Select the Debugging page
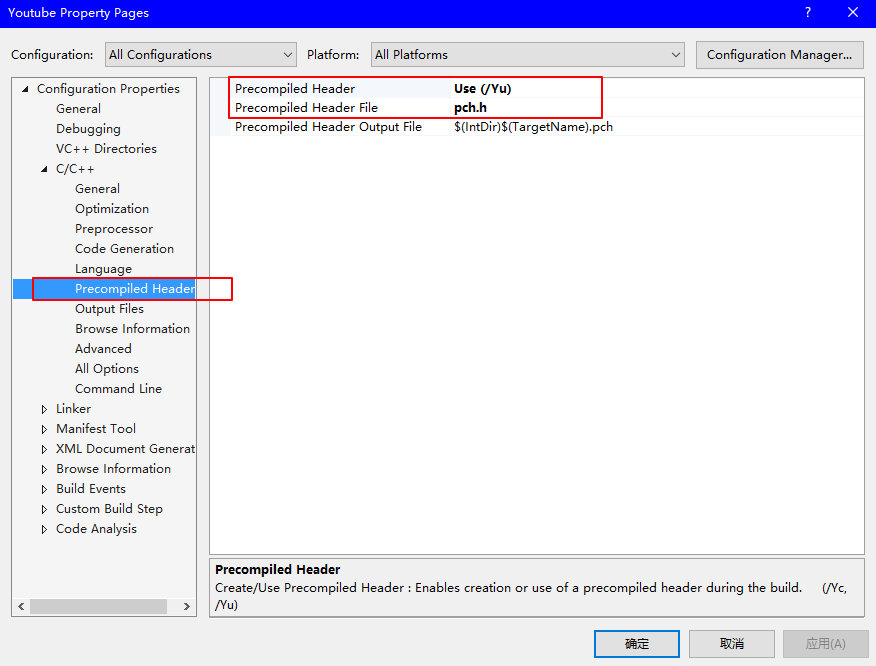 [x=88, y=129]
